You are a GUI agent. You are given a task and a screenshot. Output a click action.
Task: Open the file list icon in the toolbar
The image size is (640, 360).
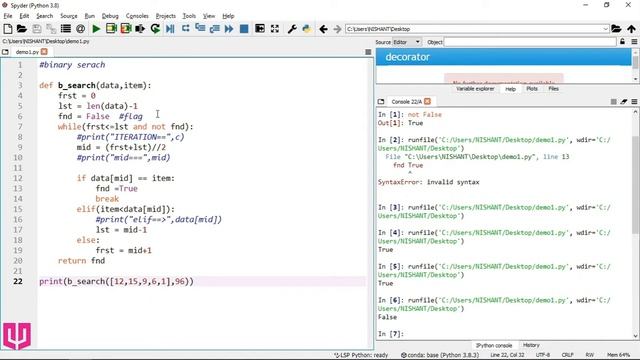[x=65, y=29]
